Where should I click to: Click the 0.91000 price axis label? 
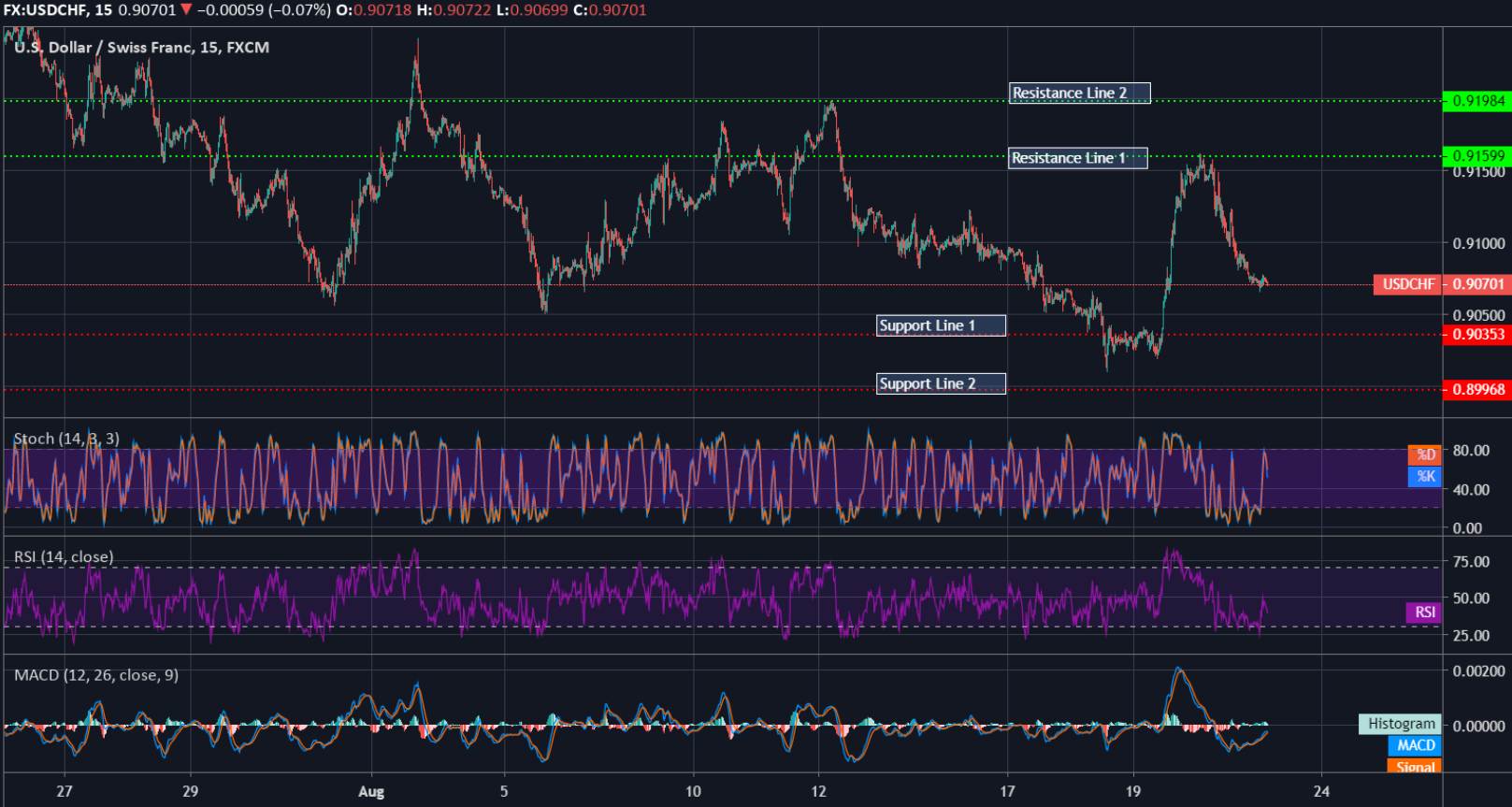[1478, 243]
